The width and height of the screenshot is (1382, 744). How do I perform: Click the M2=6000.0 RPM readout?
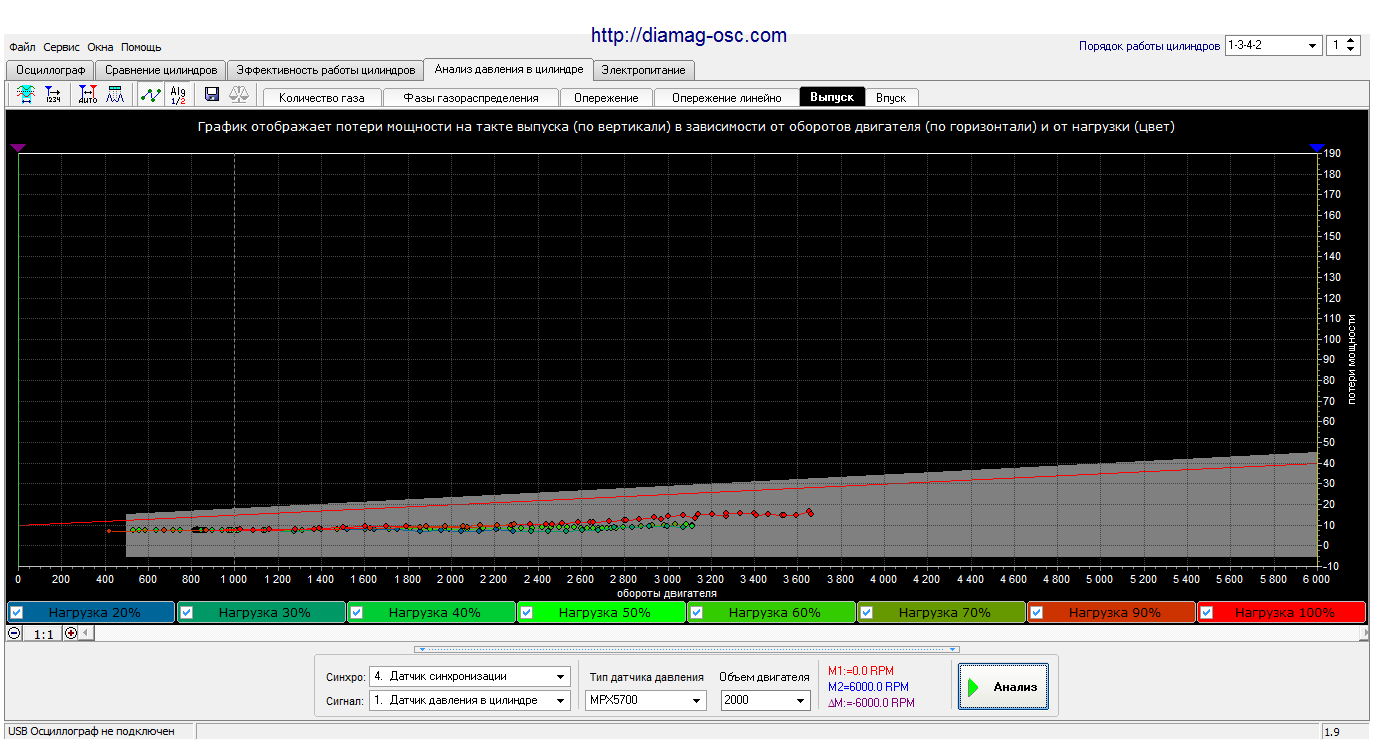click(868, 687)
